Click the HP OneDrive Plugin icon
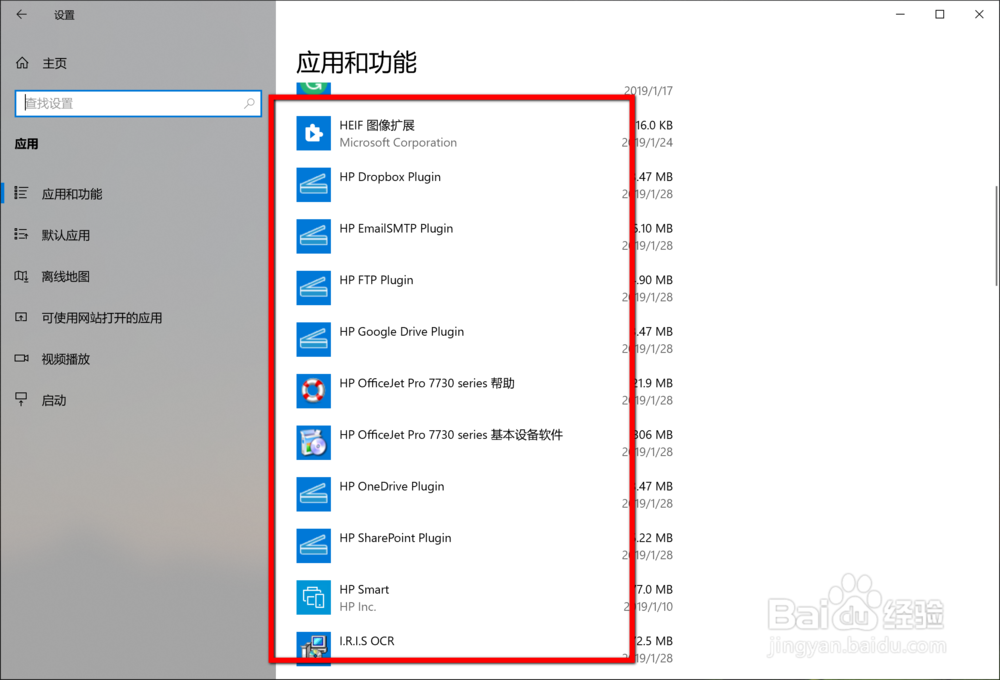 [313, 494]
